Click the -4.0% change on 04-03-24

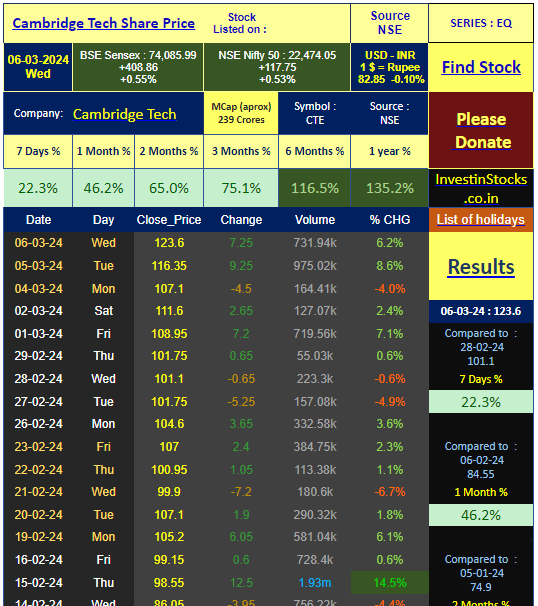390,289
